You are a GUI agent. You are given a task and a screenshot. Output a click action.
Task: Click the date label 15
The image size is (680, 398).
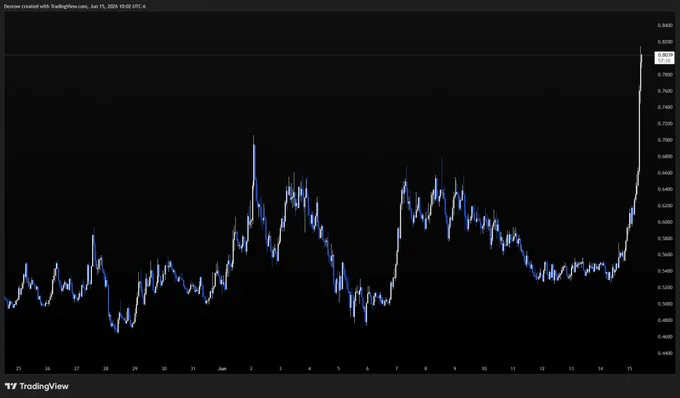click(x=630, y=369)
